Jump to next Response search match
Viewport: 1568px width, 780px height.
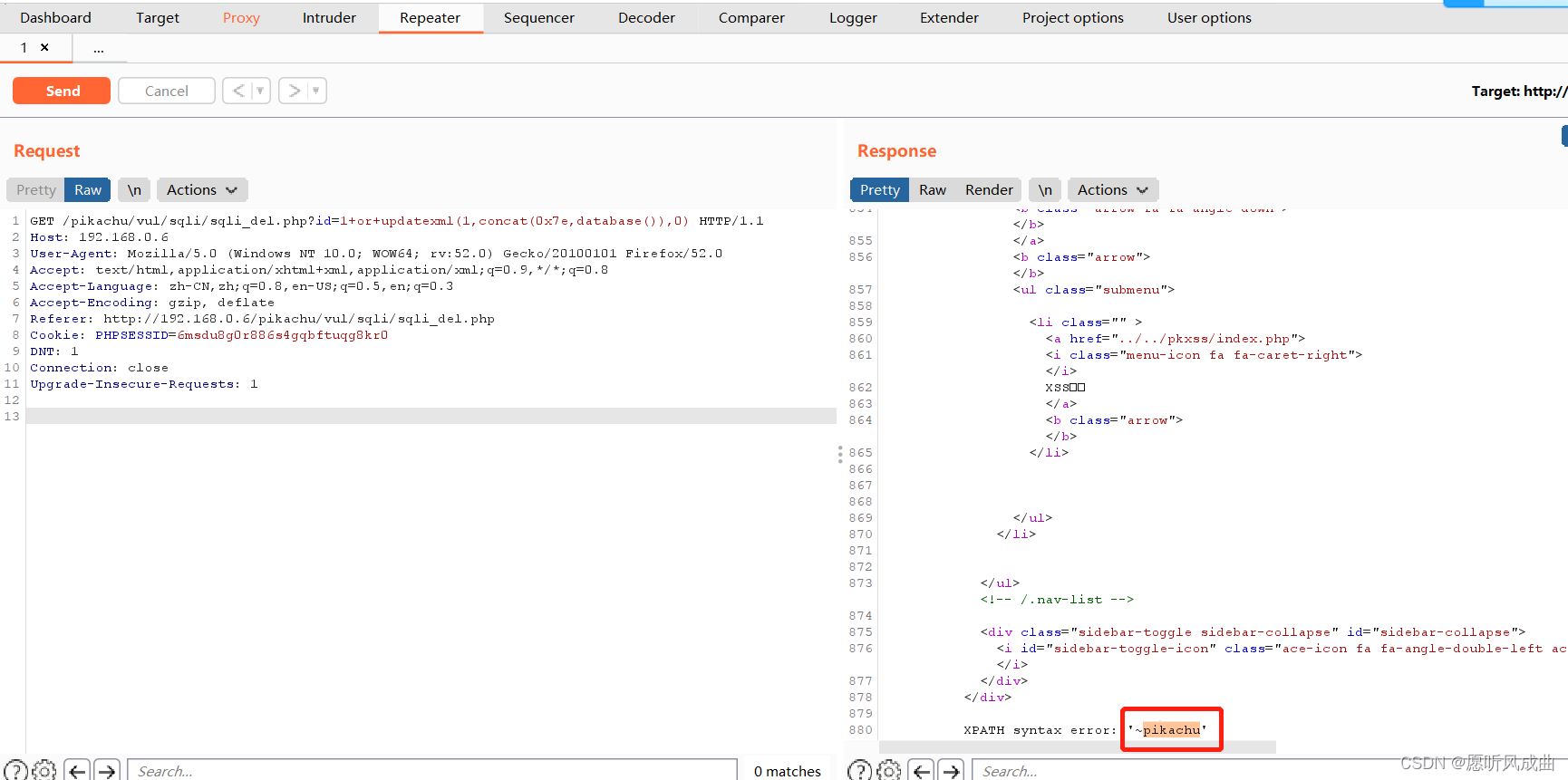(x=951, y=770)
